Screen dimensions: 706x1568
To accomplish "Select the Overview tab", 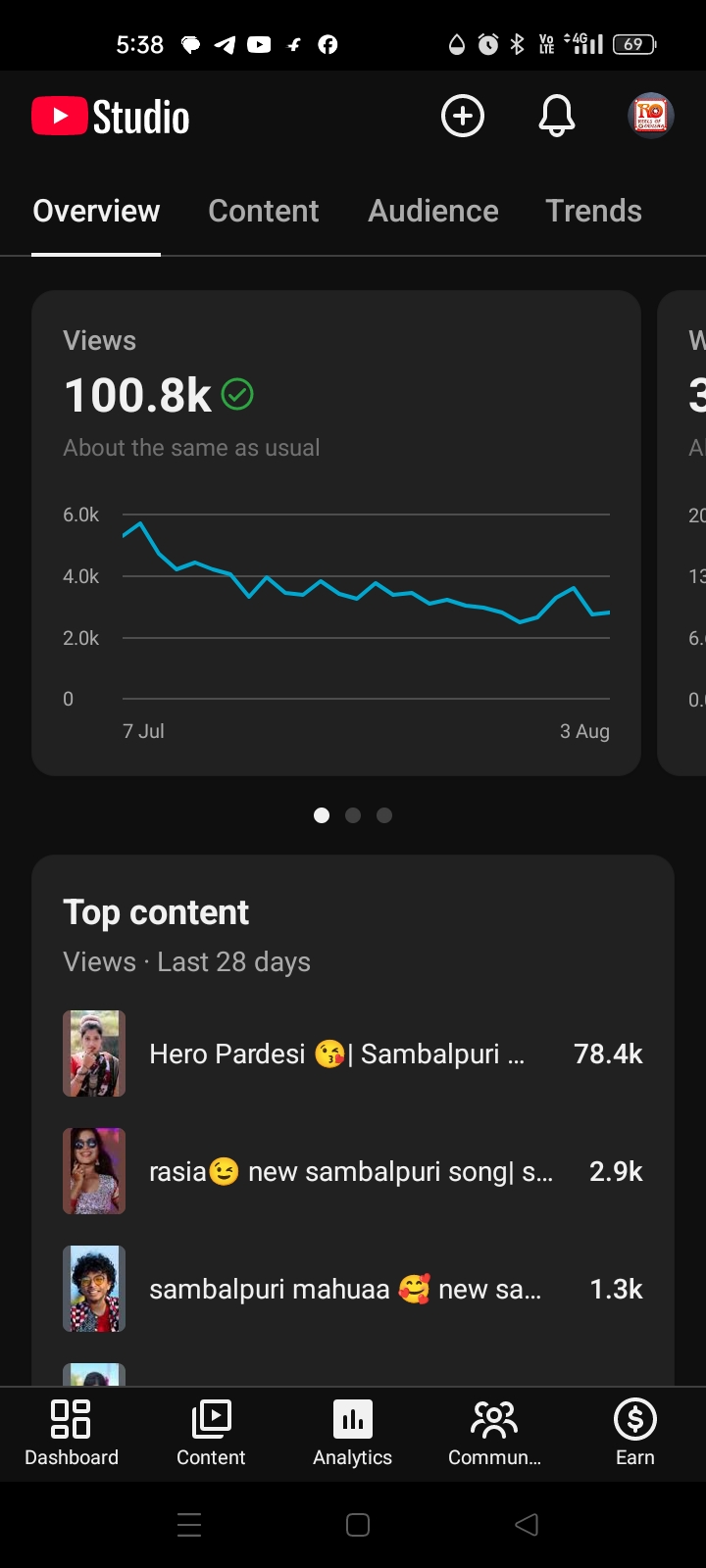I will (x=96, y=211).
